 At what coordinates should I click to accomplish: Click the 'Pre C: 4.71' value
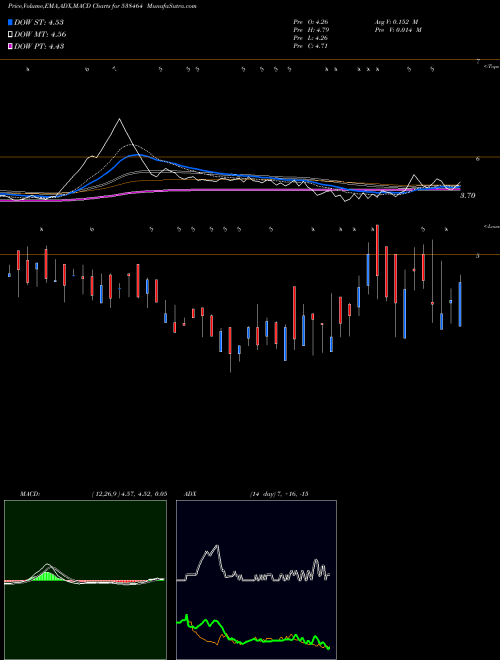point(311,46)
